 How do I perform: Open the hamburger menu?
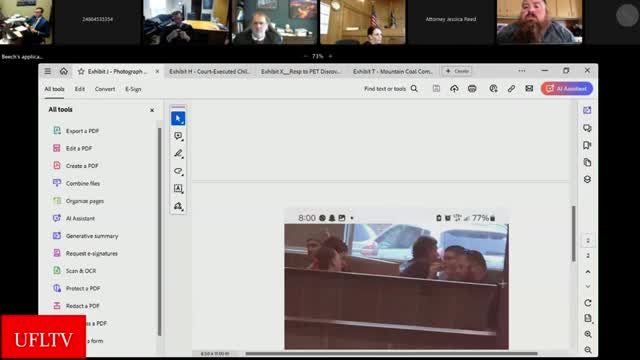click(48, 71)
